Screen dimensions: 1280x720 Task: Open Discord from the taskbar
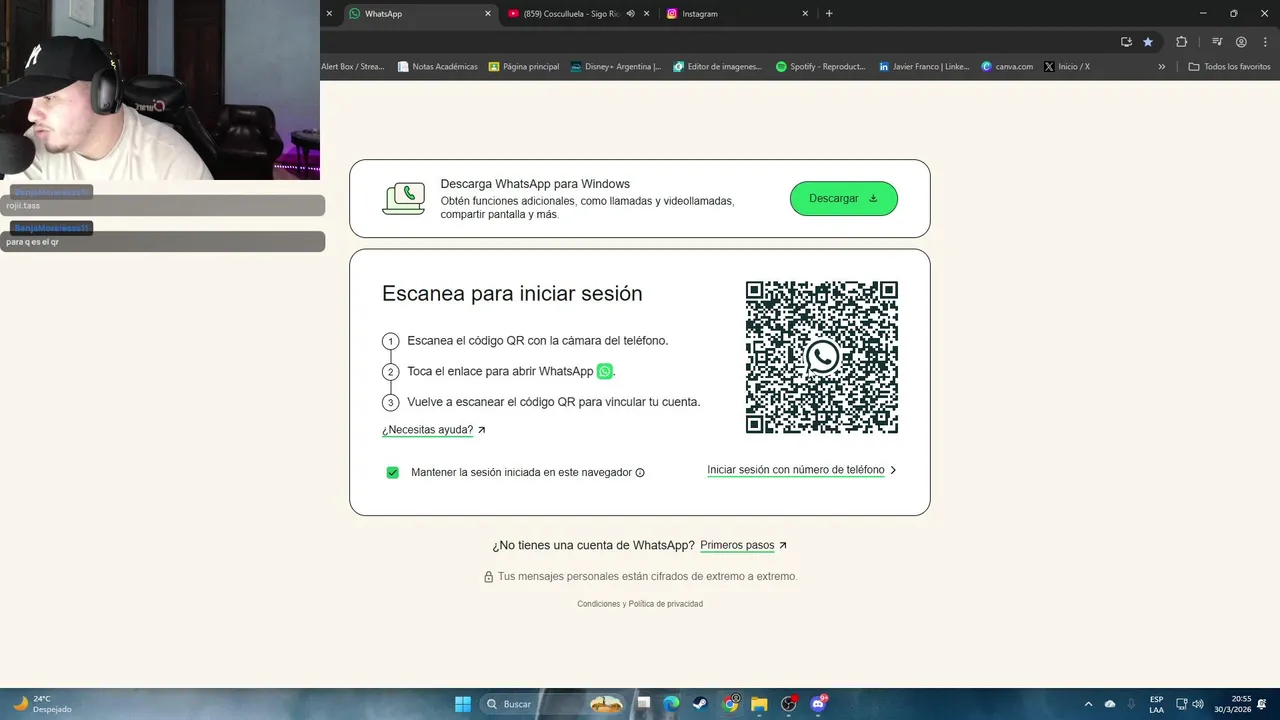point(818,704)
